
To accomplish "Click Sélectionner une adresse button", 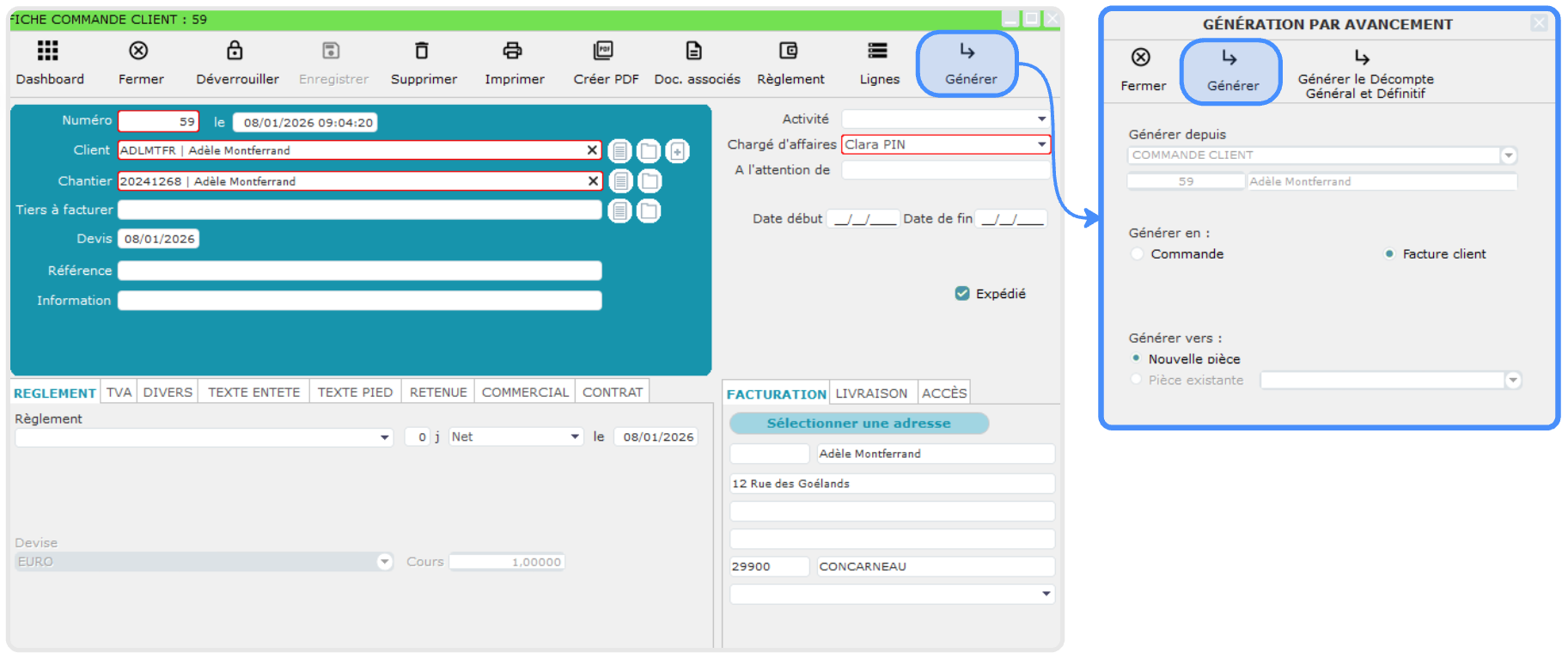I will click(858, 424).
